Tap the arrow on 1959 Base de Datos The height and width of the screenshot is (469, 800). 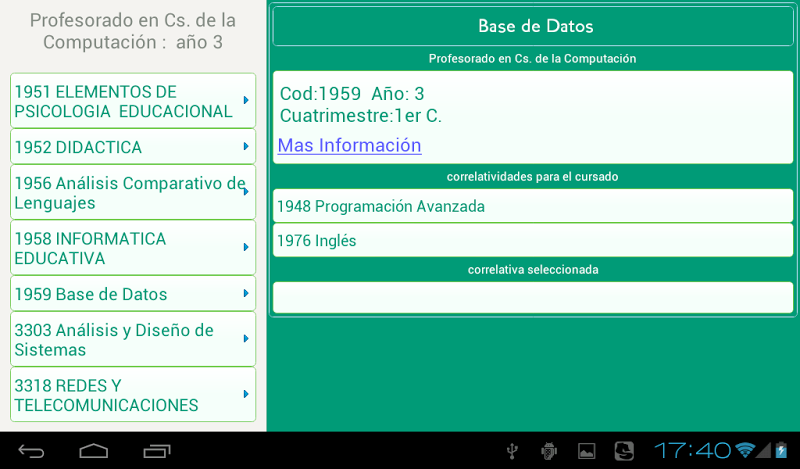[x=246, y=293]
